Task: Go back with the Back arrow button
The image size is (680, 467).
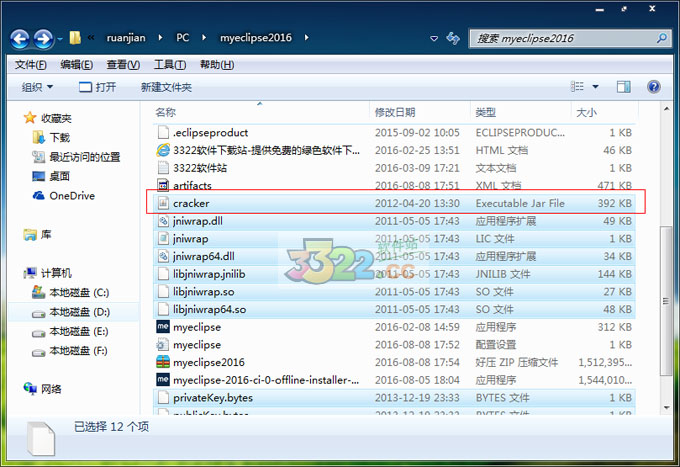Action: pos(20,39)
